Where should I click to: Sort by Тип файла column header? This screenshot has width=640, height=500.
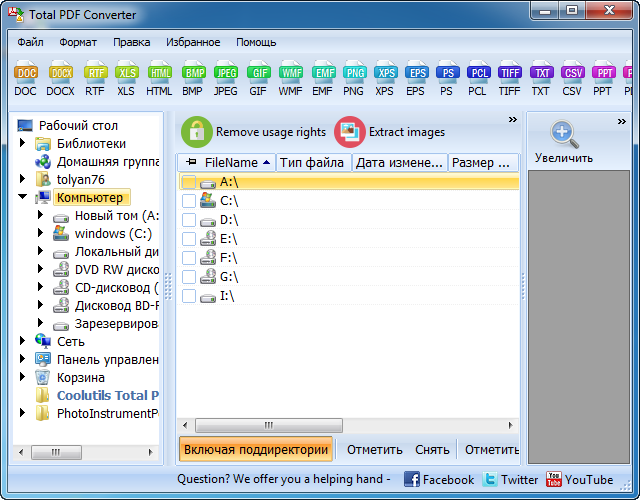coord(313,162)
